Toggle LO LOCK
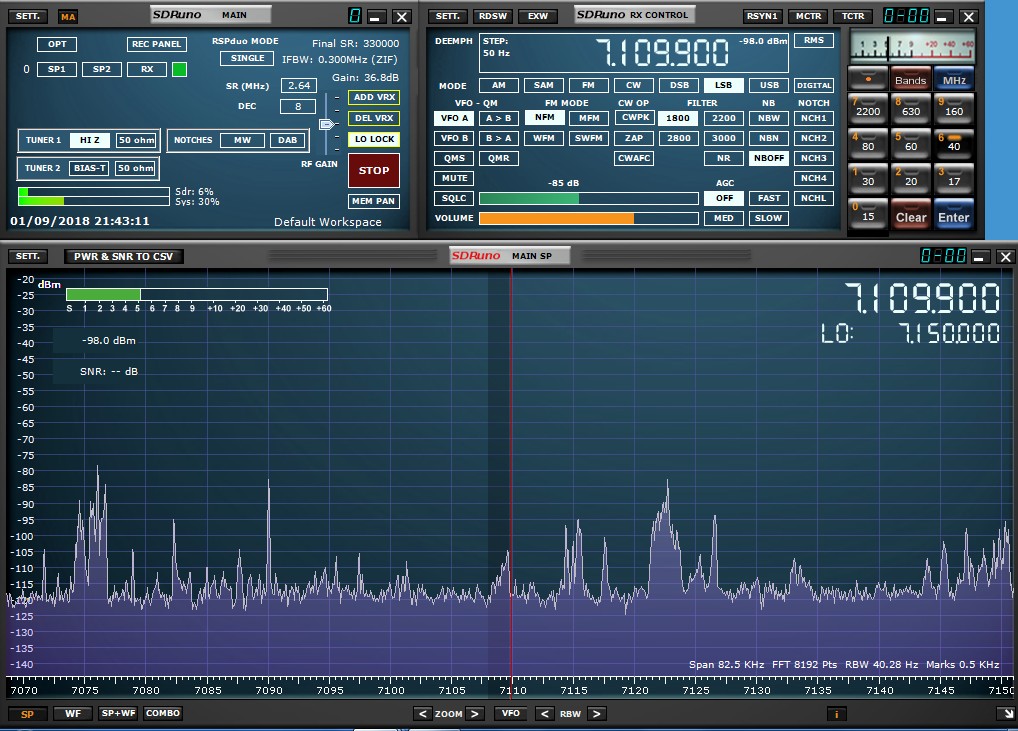Image resolution: width=1018 pixels, height=731 pixels. point(374,139)
